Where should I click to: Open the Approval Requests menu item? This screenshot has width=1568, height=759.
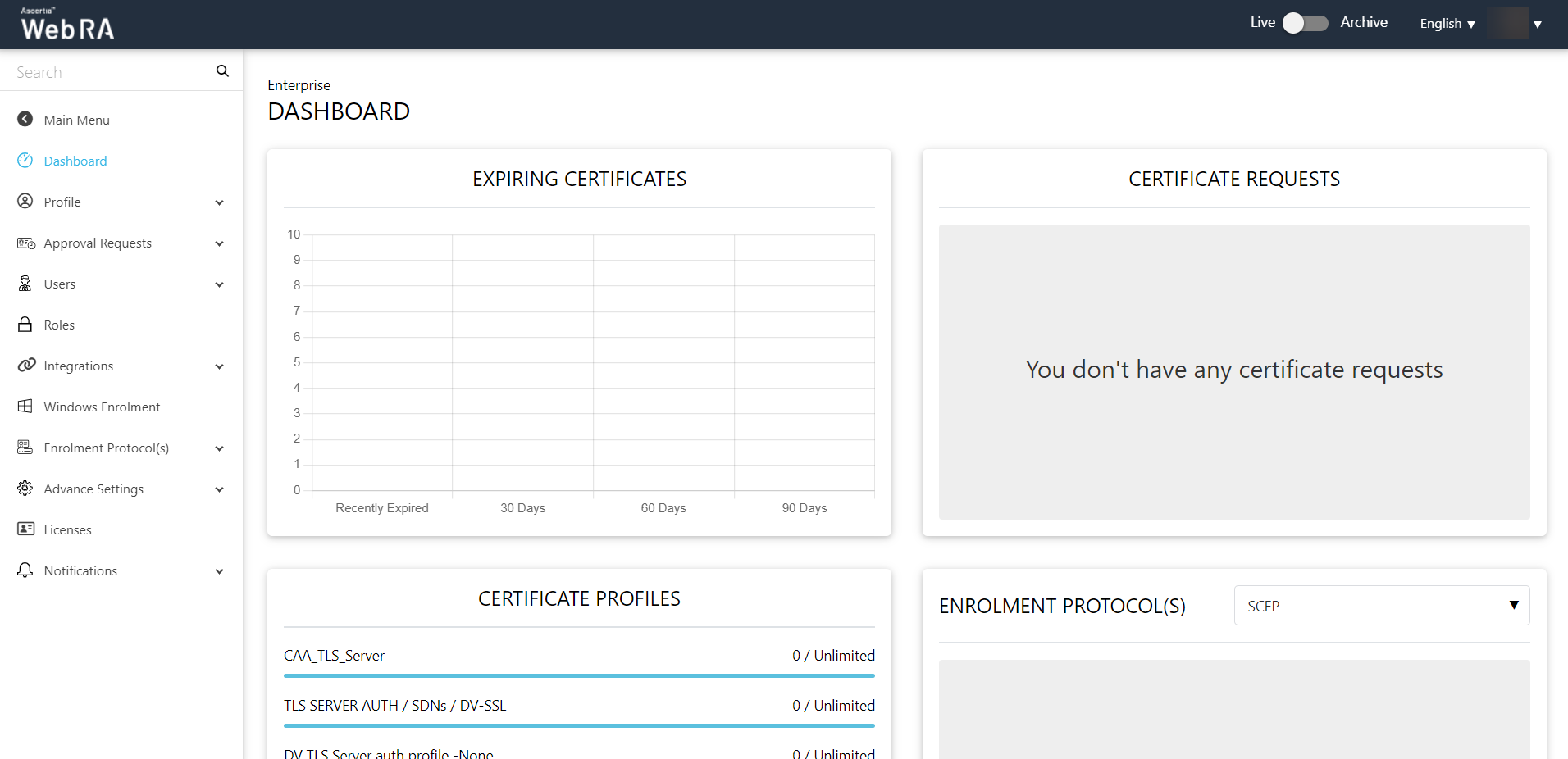pyautogui.click(x=98, y=243)
